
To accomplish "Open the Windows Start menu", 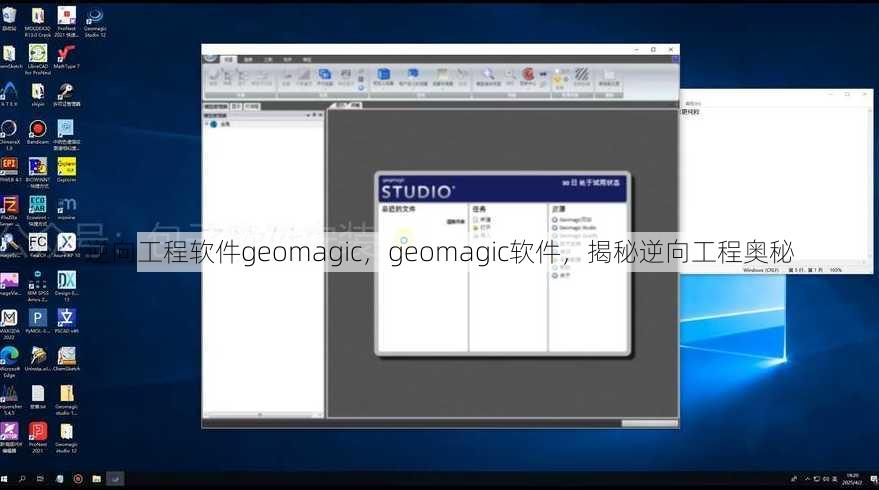I will click(4, 479).
